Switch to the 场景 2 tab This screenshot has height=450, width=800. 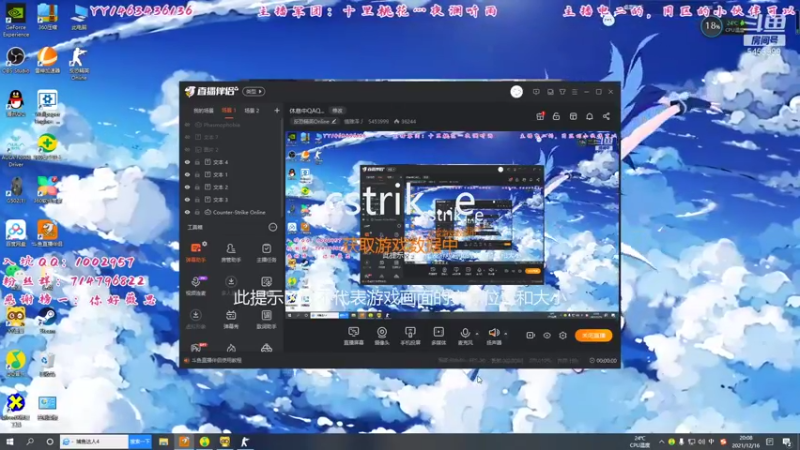[x=252, y=111]
